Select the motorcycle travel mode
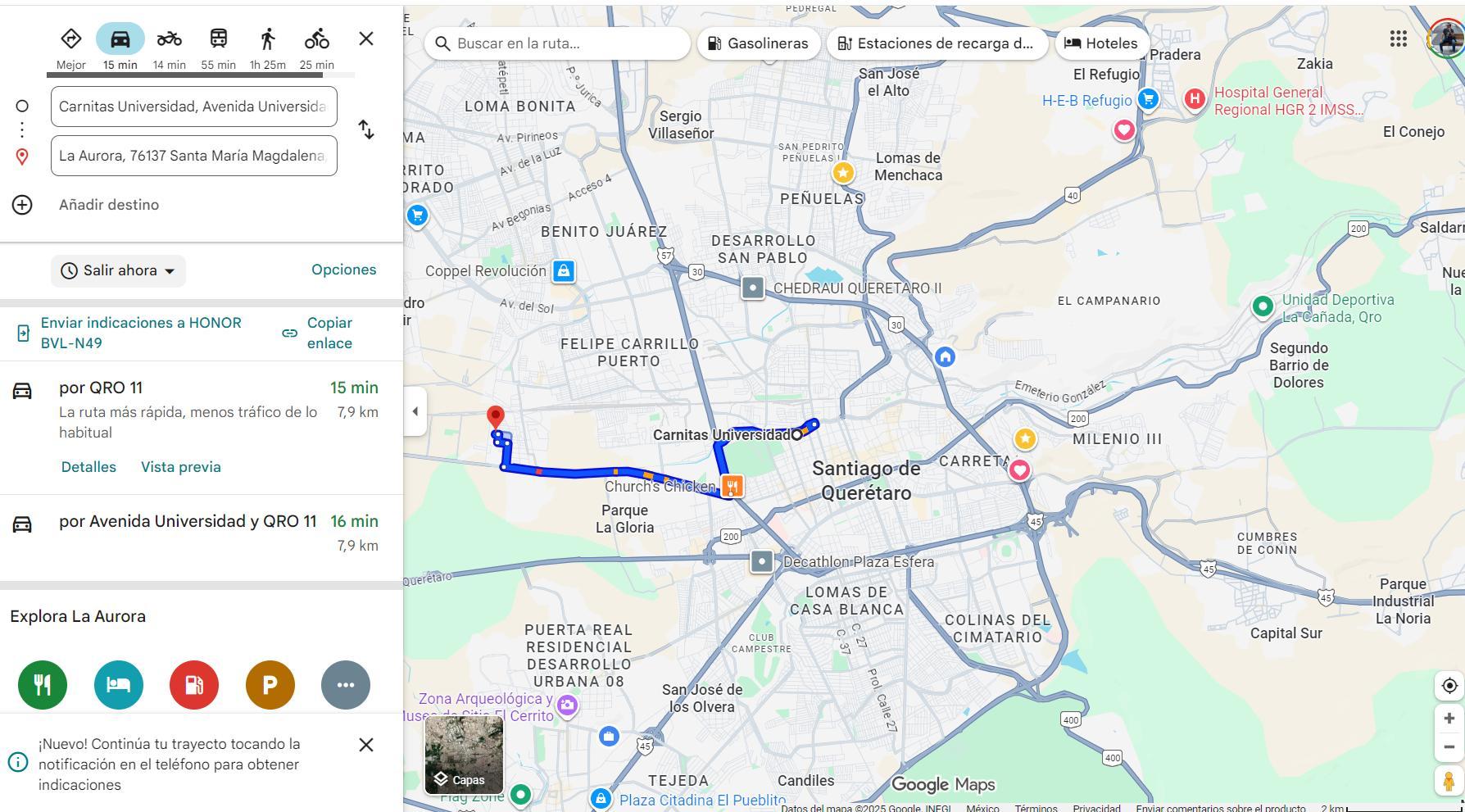The height and width of the screenshot is (812, 1465). (169, 39)
